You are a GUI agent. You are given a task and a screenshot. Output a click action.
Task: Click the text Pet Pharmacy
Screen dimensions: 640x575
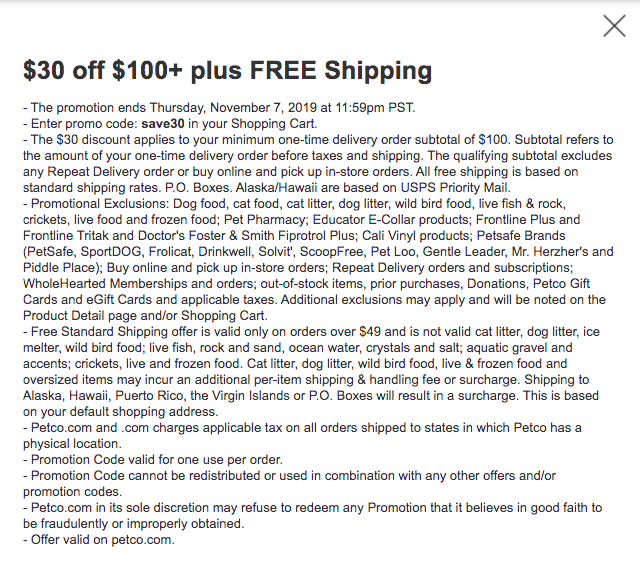264,220
